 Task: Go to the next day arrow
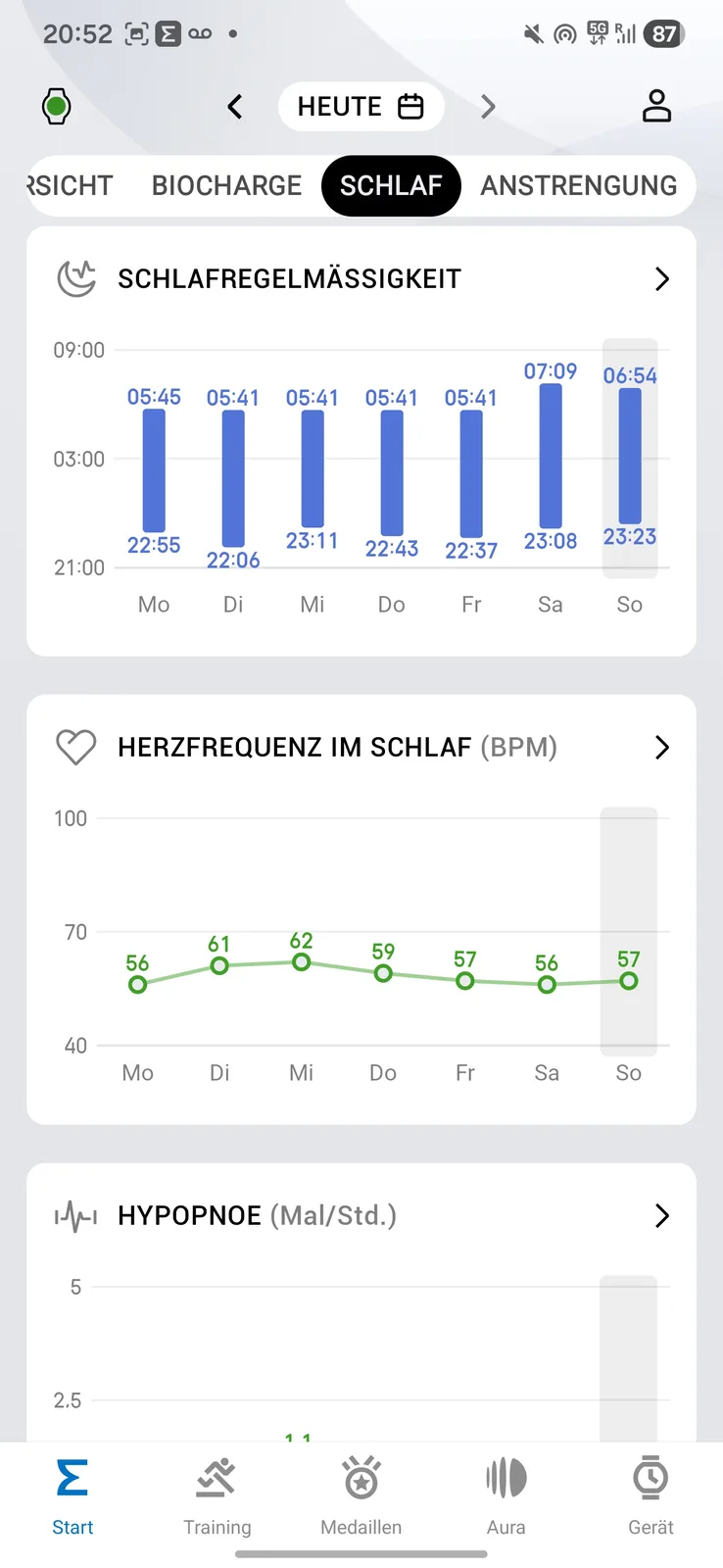[488, 107]
